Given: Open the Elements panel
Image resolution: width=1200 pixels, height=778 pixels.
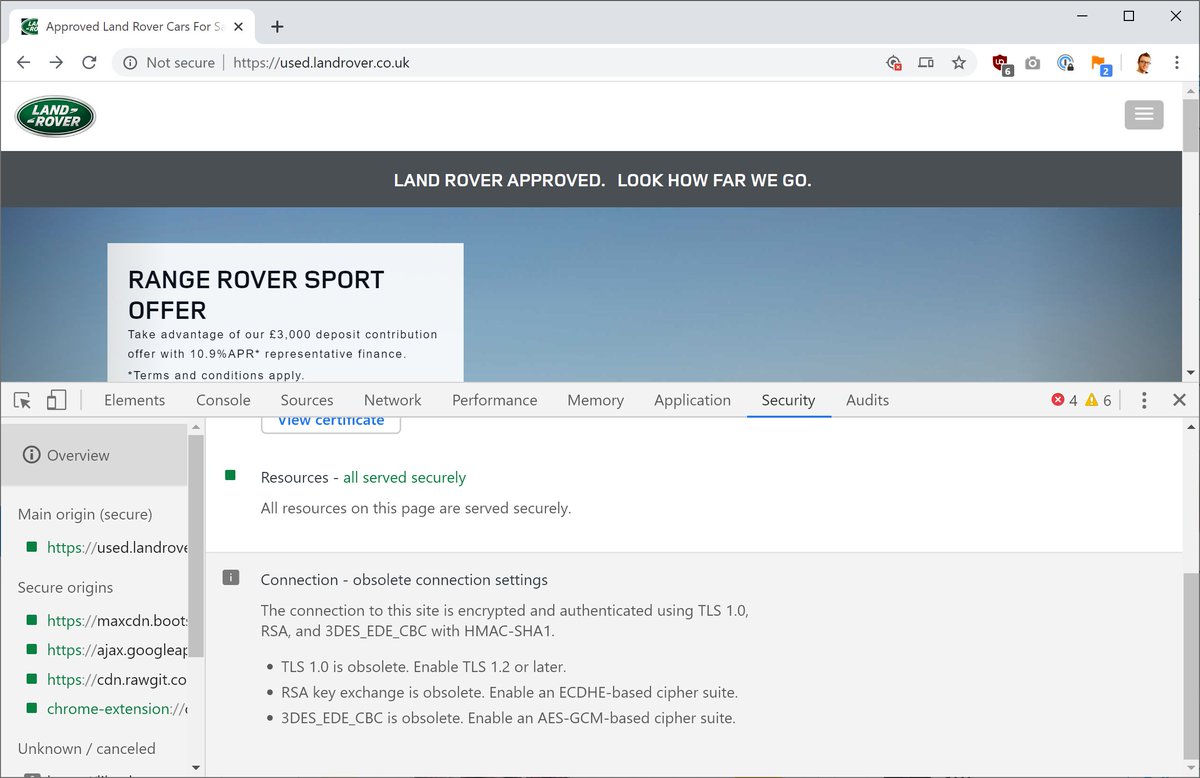Looking at the screenshot, I should [x=135, y=400].
